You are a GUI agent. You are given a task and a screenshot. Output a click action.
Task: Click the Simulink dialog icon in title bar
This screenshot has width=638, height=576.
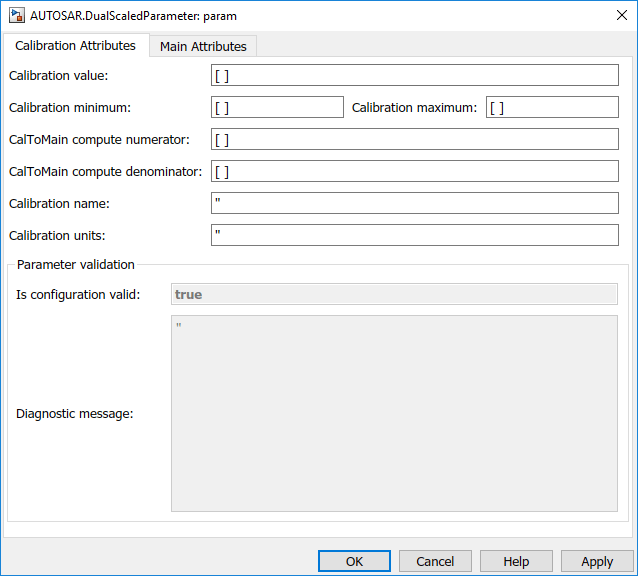[x=17, y=15]
